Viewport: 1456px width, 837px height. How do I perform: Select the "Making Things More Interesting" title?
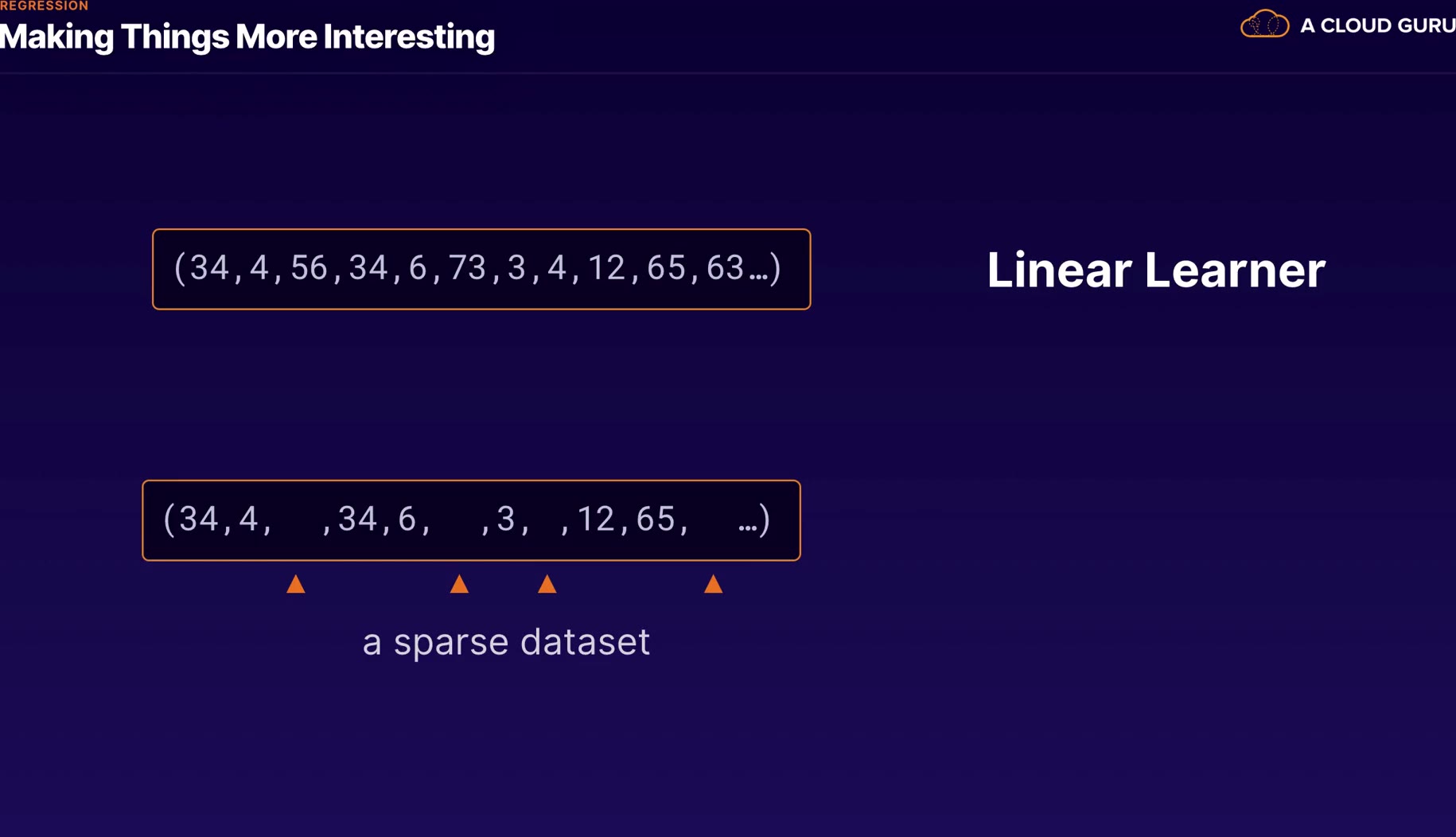pos(247,37)
